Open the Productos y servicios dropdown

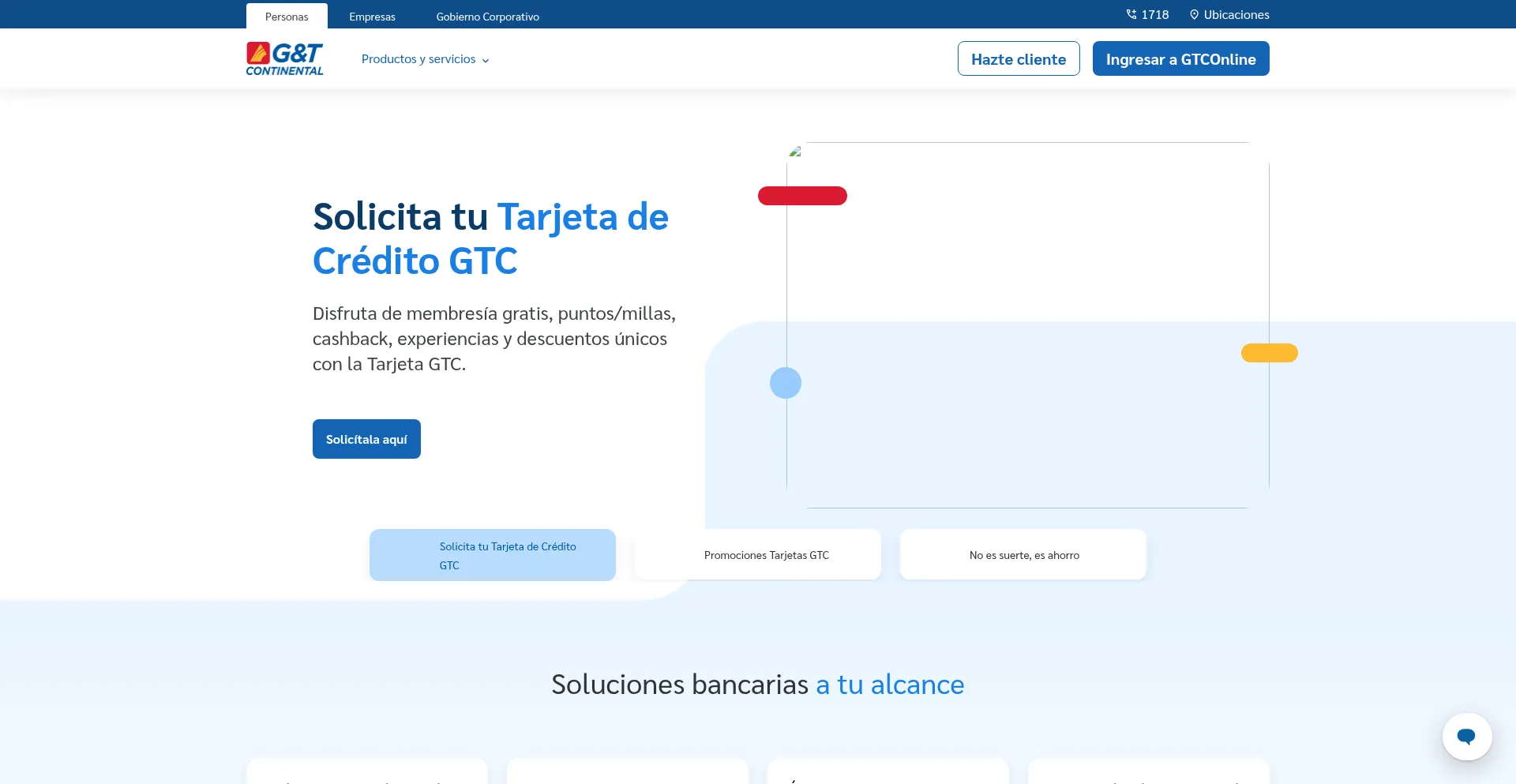point(418,58)
